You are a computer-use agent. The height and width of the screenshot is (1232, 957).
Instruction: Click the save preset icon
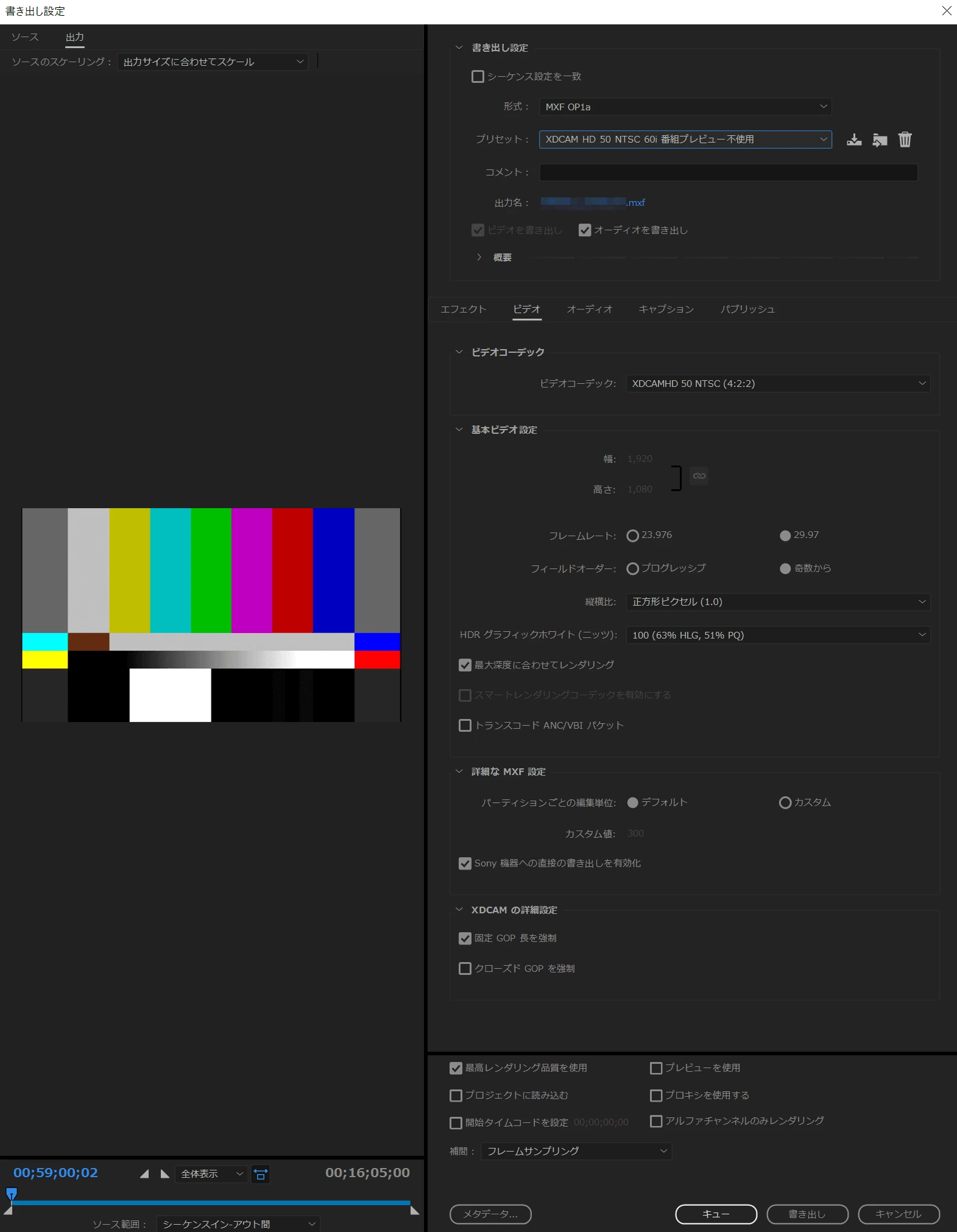pyautogui.click(x=854, y=140)
